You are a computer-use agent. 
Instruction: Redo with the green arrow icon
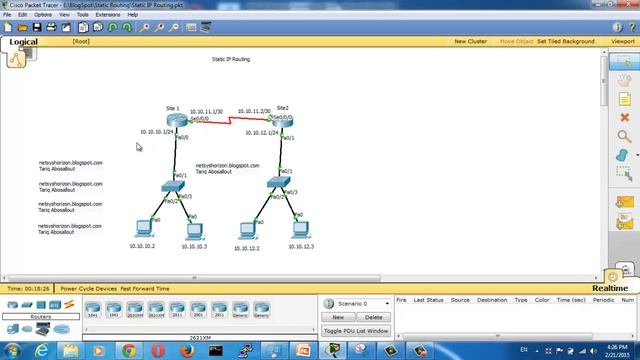127,27
